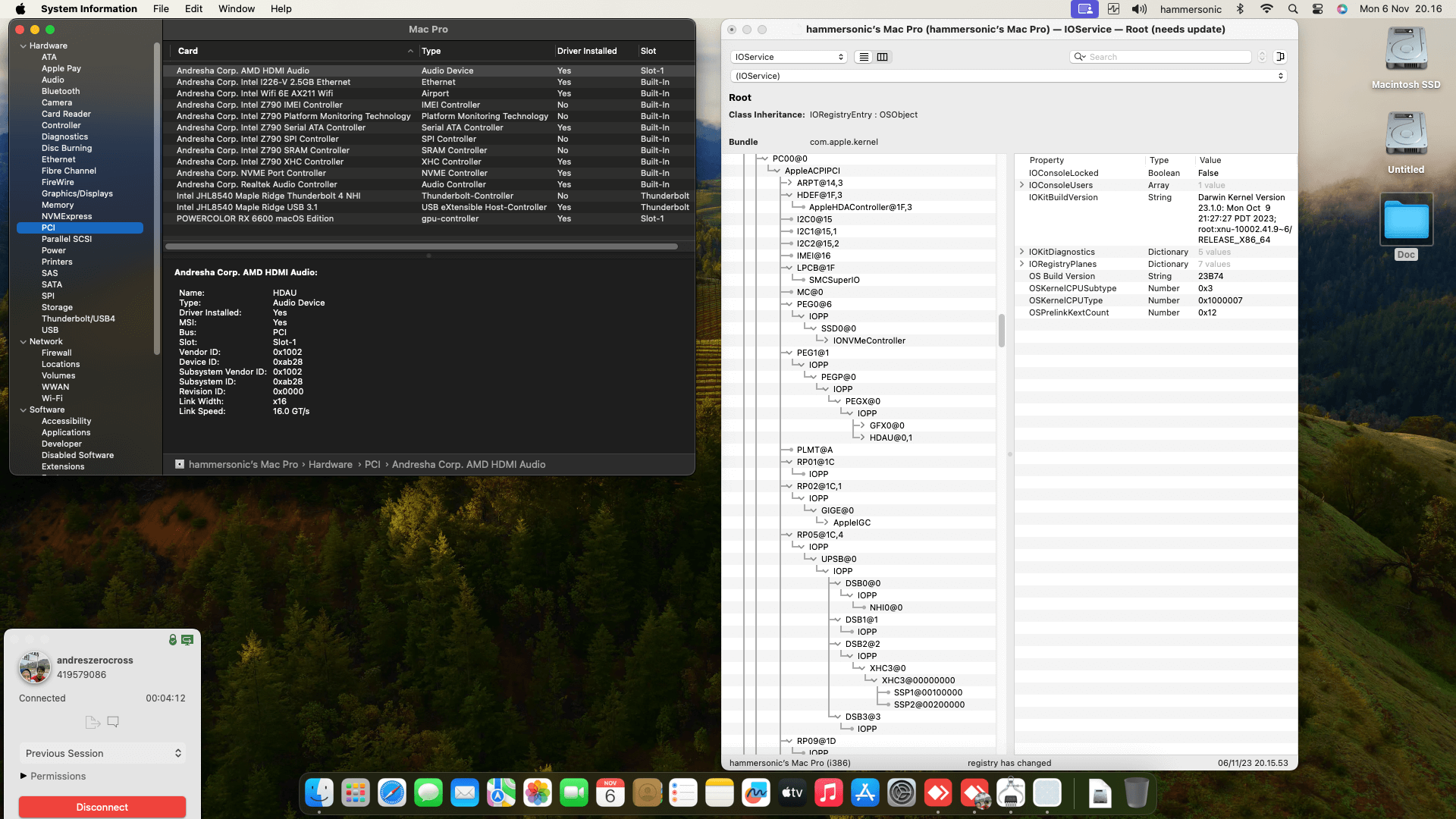Click the green lock security icon in AnyDesk
The width and height of the screenshot is (1456, 819).
pyautogui.click(x=173, y=640)
